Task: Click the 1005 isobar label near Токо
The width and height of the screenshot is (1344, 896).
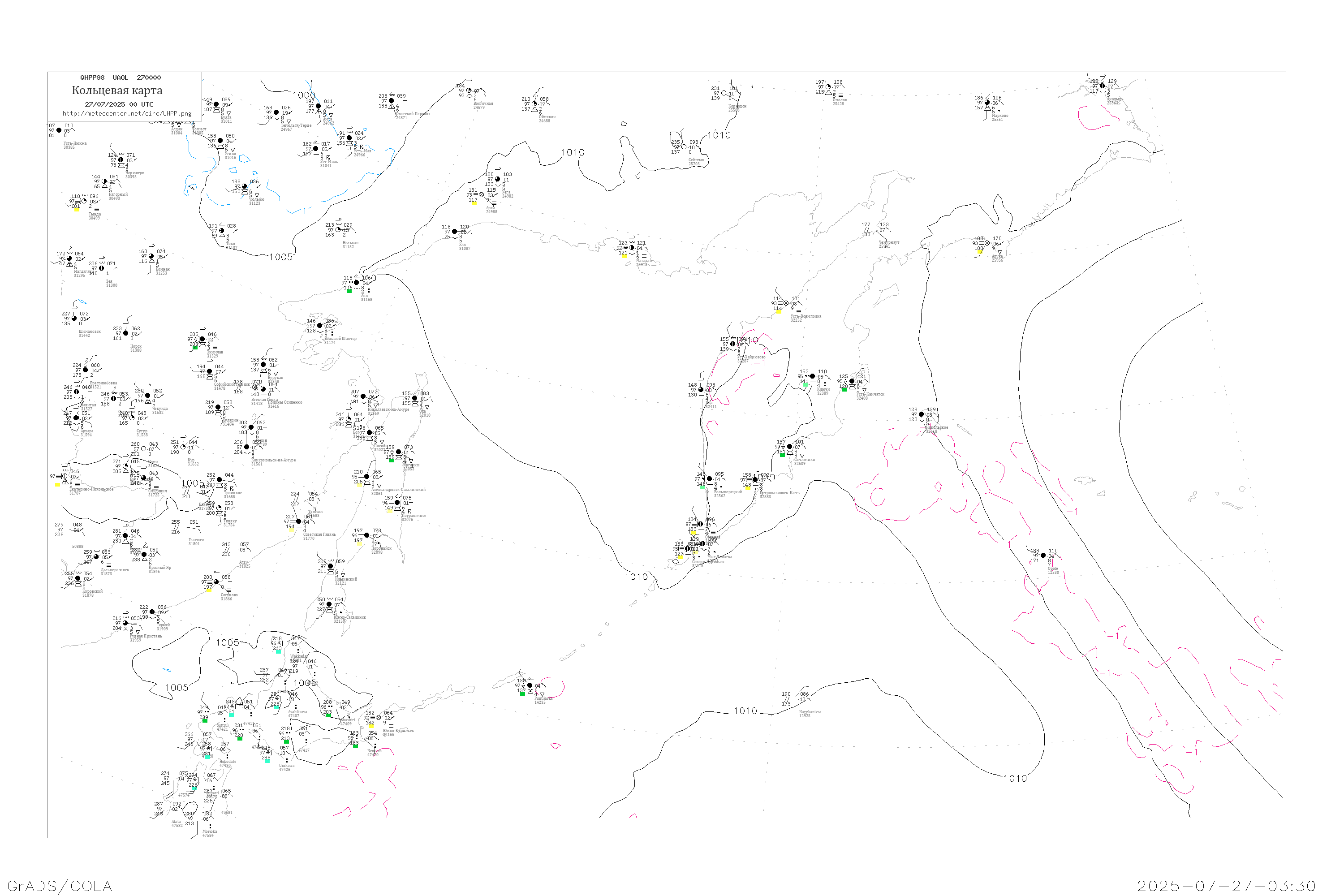Action: tap(280, 257)
